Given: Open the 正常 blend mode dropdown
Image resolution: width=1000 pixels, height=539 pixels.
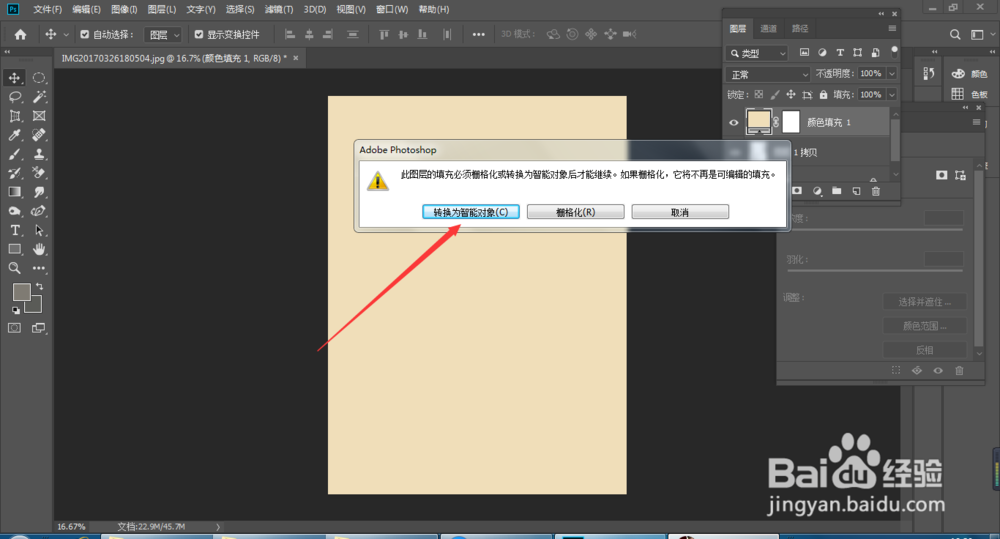Looking at the screenshot, I should [768, 75].
